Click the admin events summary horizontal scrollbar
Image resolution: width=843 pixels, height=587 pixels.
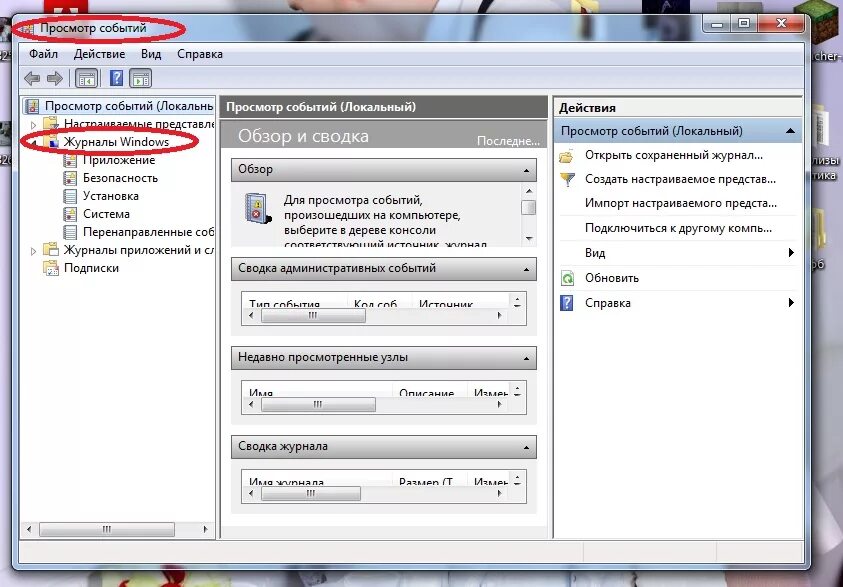point(313,316)
